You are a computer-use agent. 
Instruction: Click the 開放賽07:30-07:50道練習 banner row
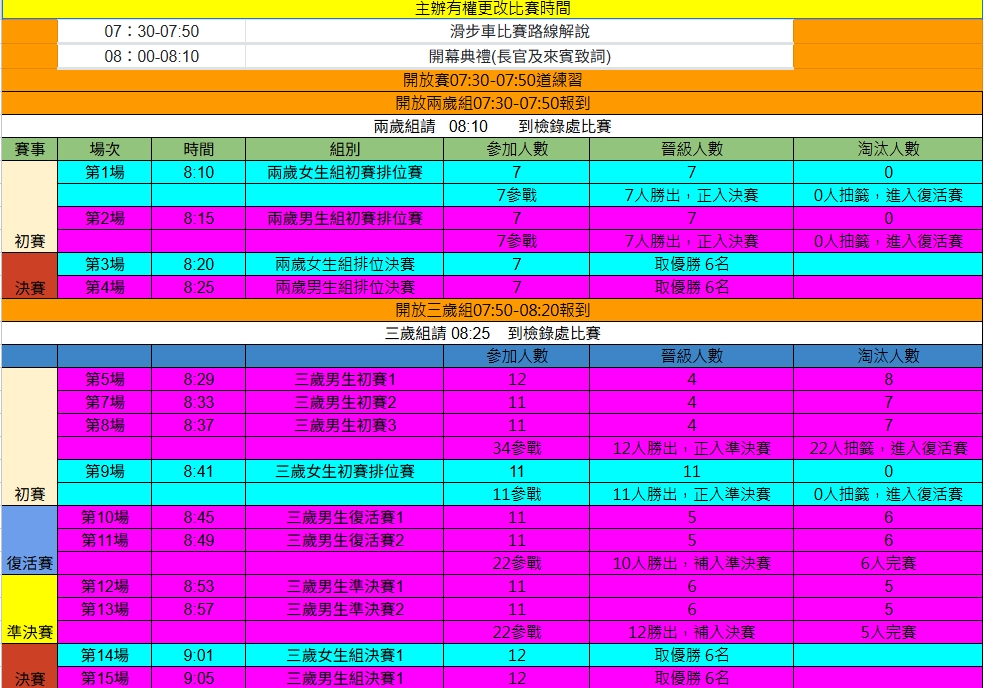coord(492,80)
